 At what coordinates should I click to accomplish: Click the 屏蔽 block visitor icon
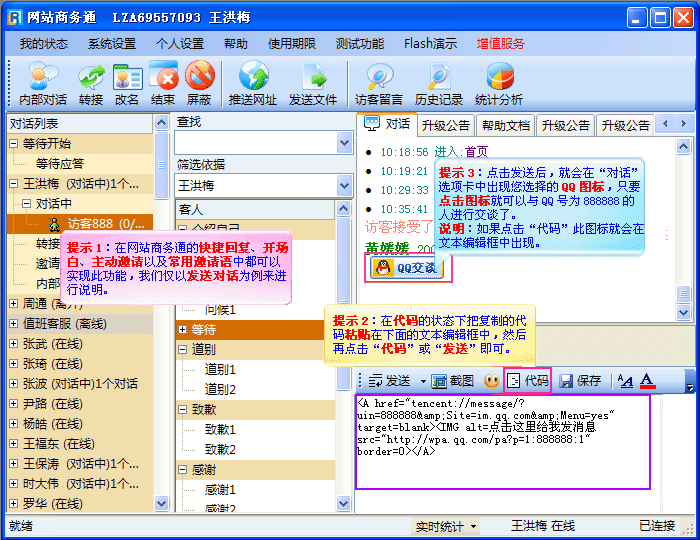199,83
